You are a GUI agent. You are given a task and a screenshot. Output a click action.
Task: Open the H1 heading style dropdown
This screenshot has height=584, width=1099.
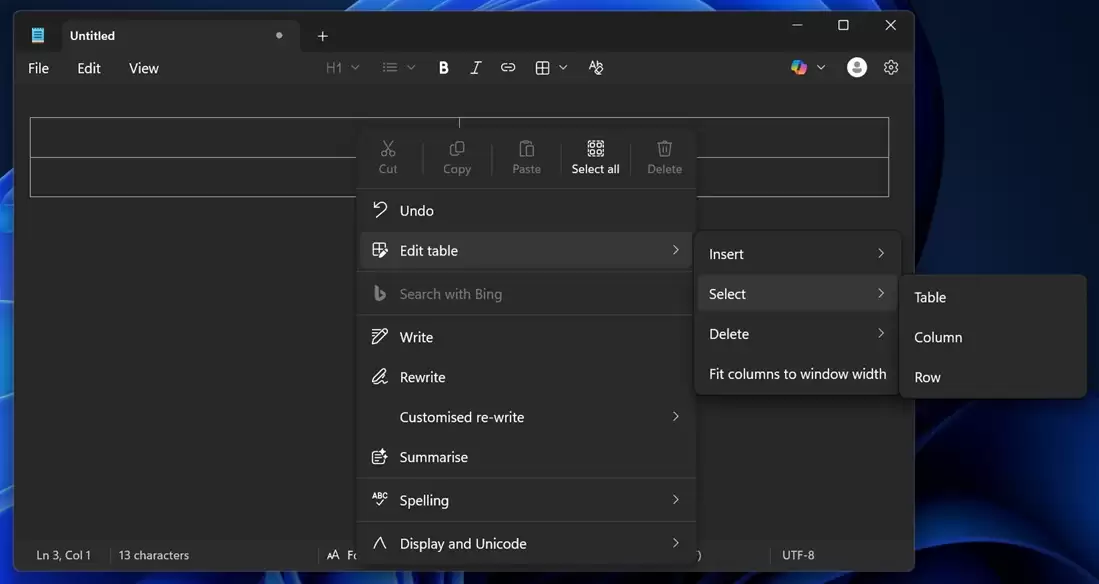[341, 66]
